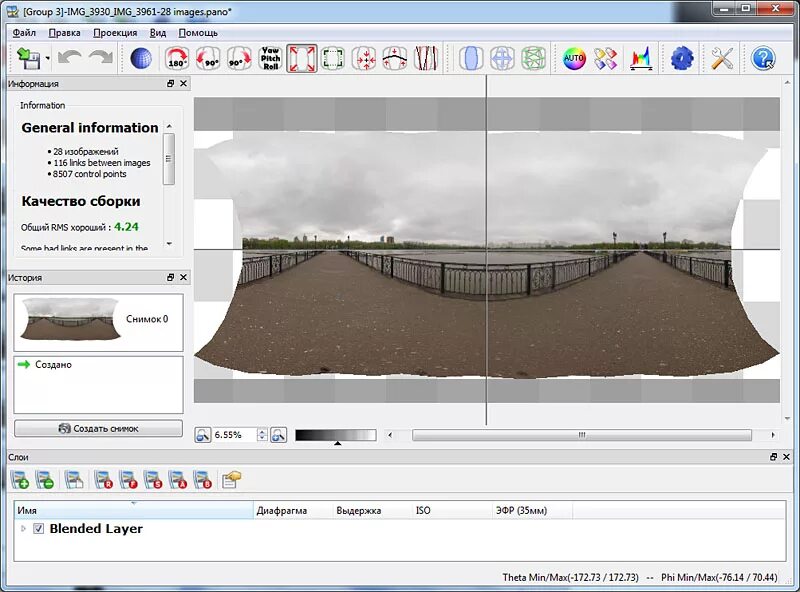The height and width of the screenshot is (592, 800).
Task: Close the Слои panel
Action: [786, 457]
